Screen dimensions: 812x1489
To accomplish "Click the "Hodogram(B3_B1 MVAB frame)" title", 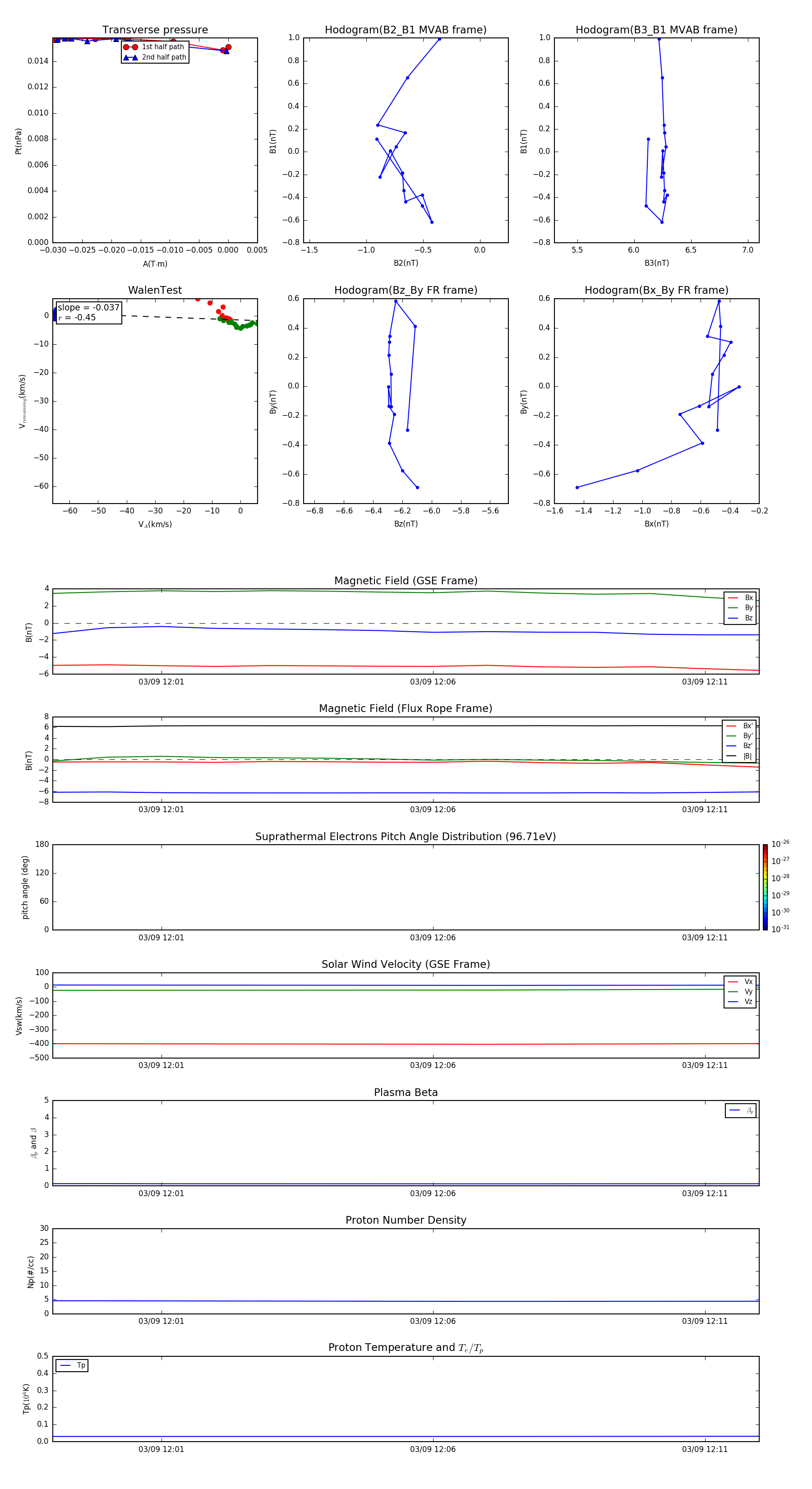I will (x=656, y=30).
